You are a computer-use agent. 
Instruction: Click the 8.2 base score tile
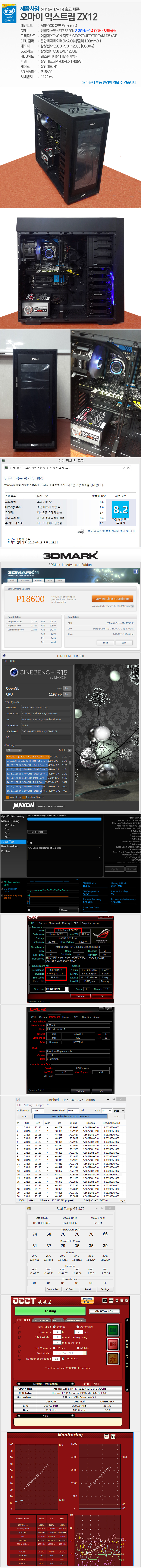pyautogui.click(x=121, y=510)
